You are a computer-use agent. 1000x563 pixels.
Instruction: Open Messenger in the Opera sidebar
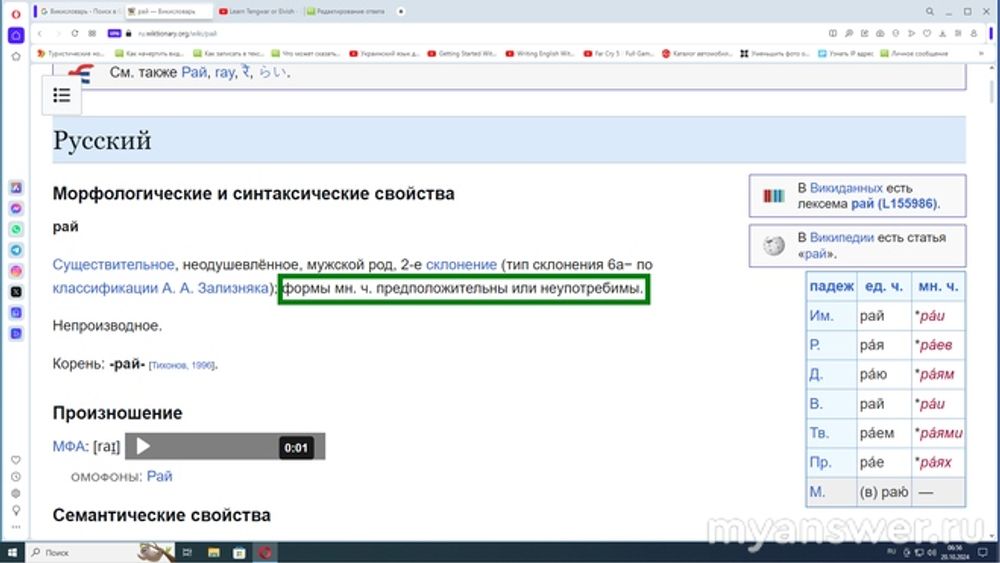(x=16, y=209)
